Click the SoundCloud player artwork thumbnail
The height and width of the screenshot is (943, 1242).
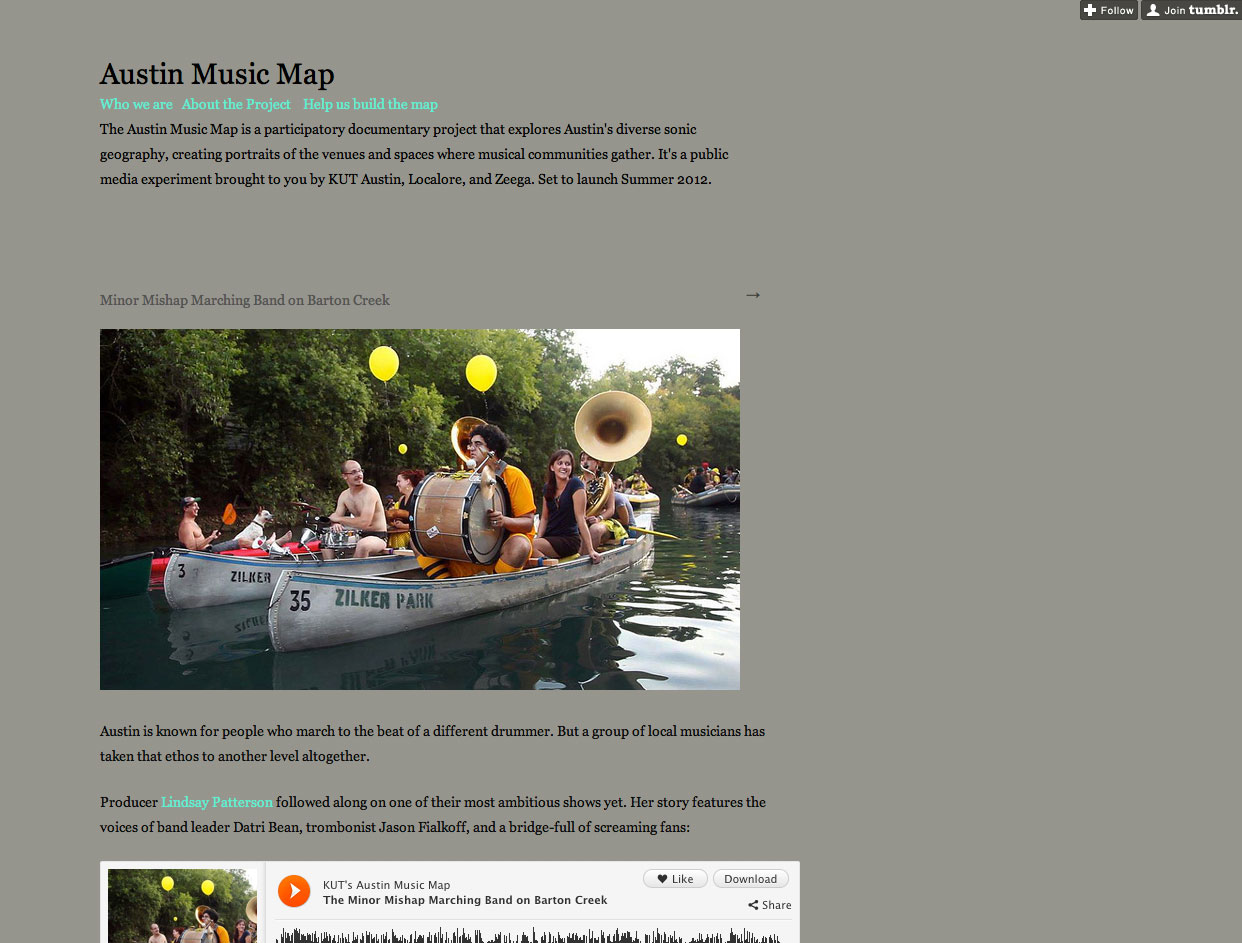pyautogui.click(x=182, y=906)
